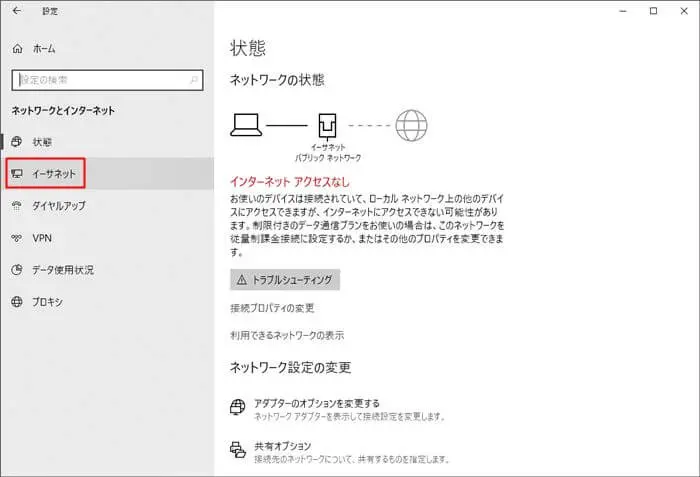Click the データ使用状況 data usage icon
Image resolution: width=700 pixels, height=477 pixels.
coord(16,270)
